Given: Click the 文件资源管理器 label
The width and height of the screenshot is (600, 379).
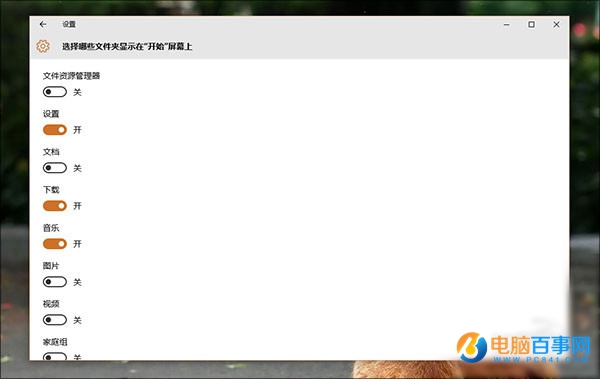Looking at the screenshot, I should pos(71,76).
